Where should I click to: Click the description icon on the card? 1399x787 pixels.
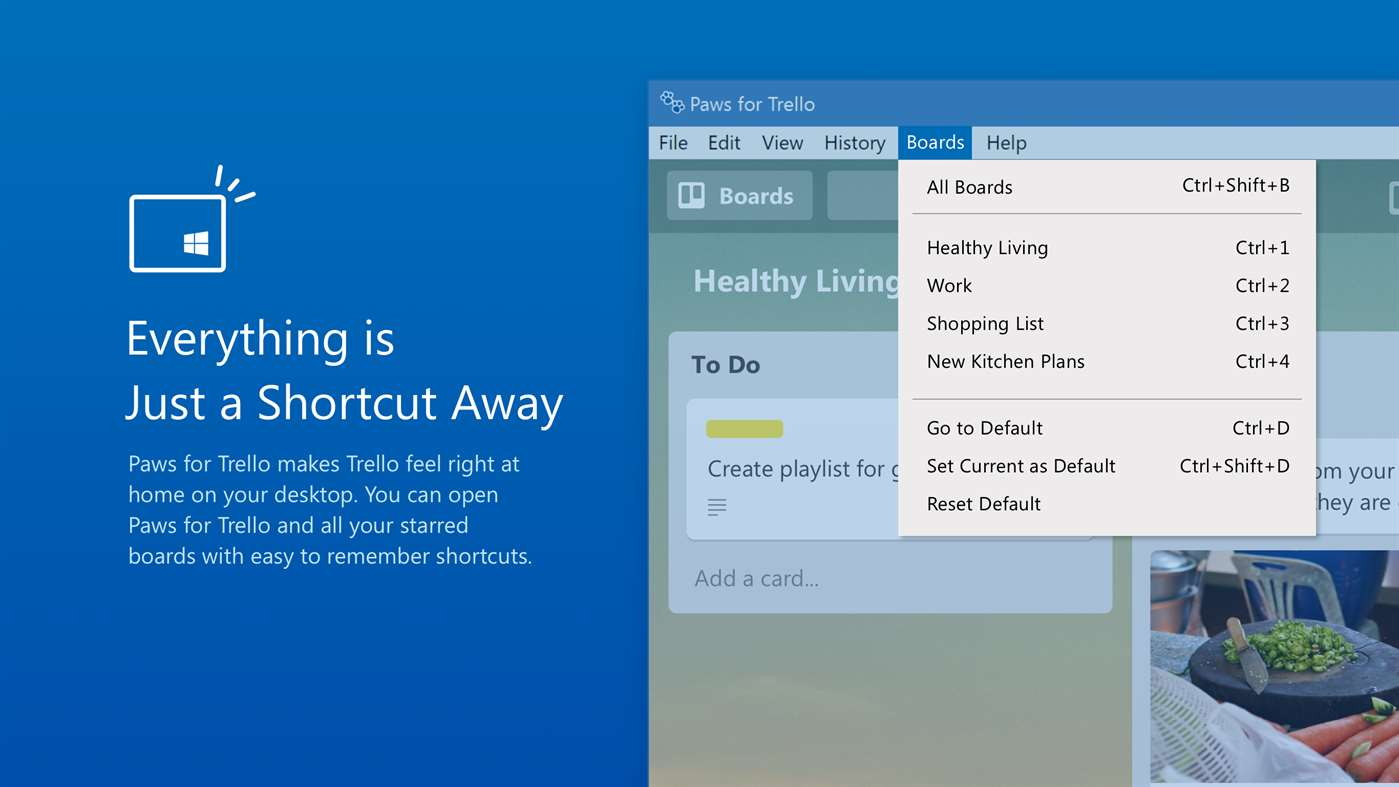(717, 507)
